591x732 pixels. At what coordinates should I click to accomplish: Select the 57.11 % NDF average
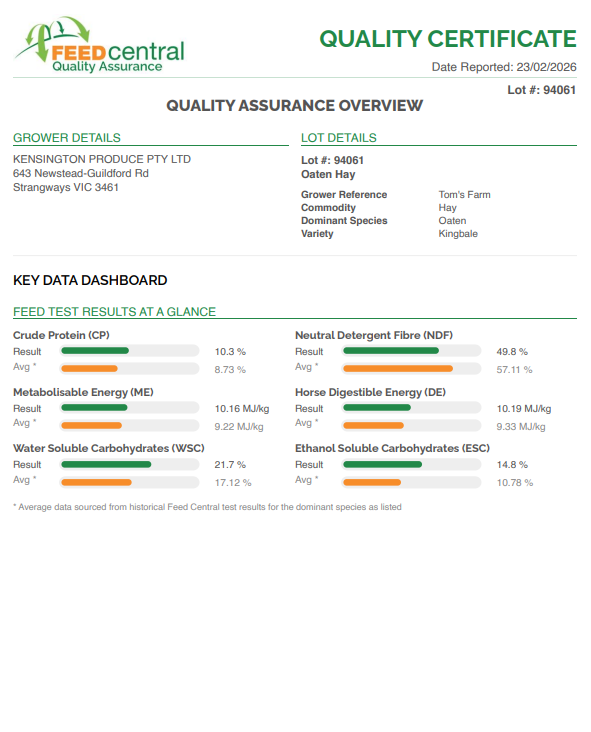pos(514,370)
